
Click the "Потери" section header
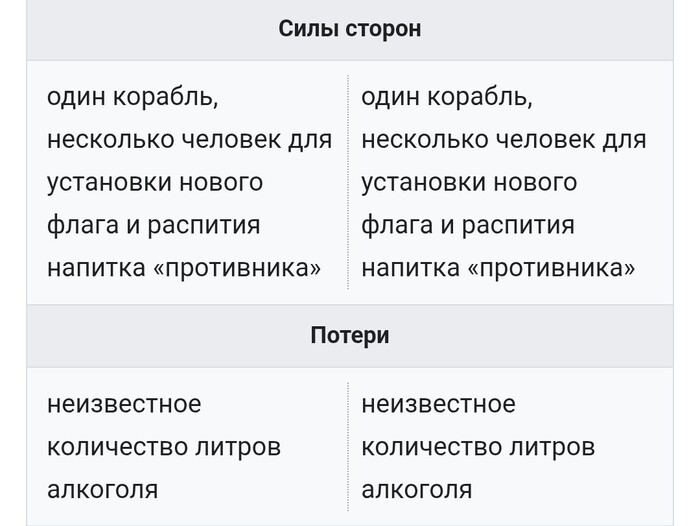pyautogui.click(x=350, y=335)
